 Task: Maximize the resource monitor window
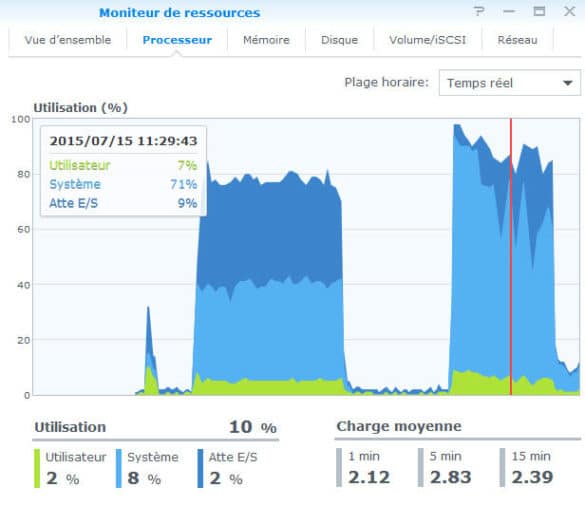pos(539,12)
